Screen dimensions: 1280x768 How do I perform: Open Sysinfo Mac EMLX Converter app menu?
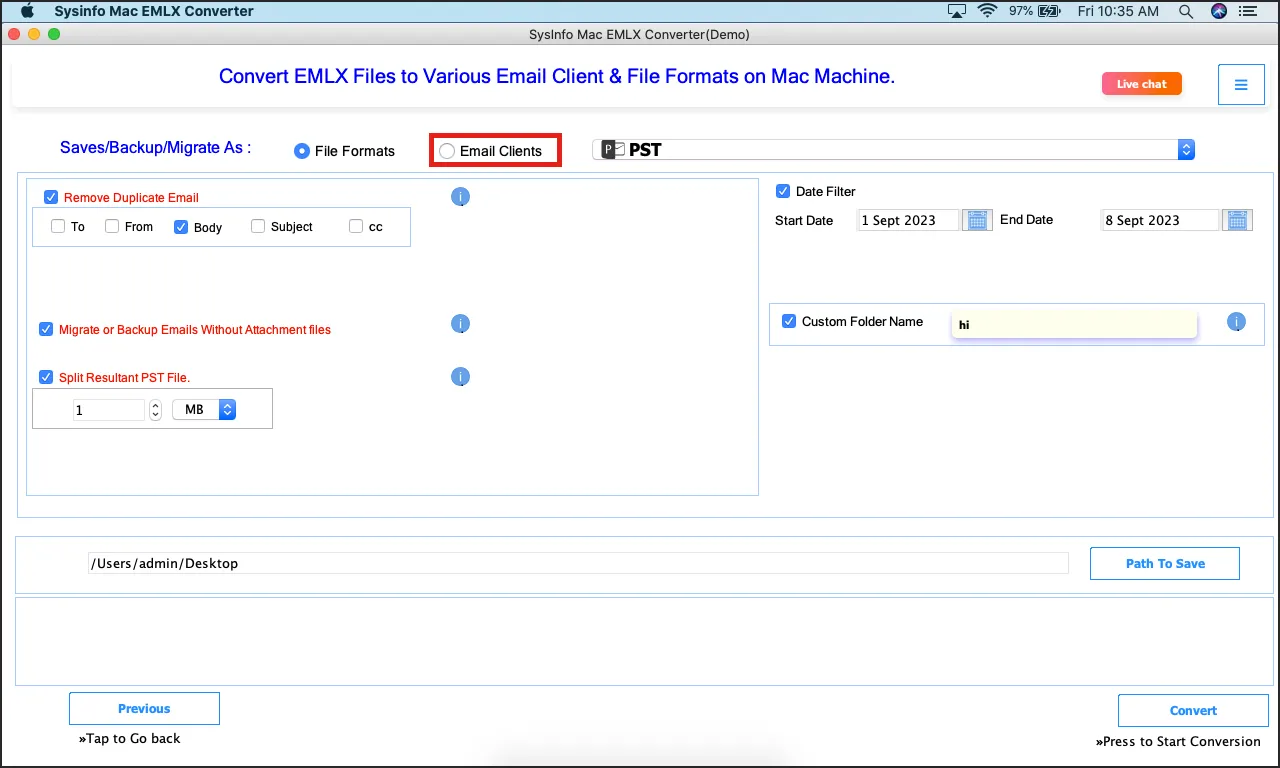[x=154, y=11]
